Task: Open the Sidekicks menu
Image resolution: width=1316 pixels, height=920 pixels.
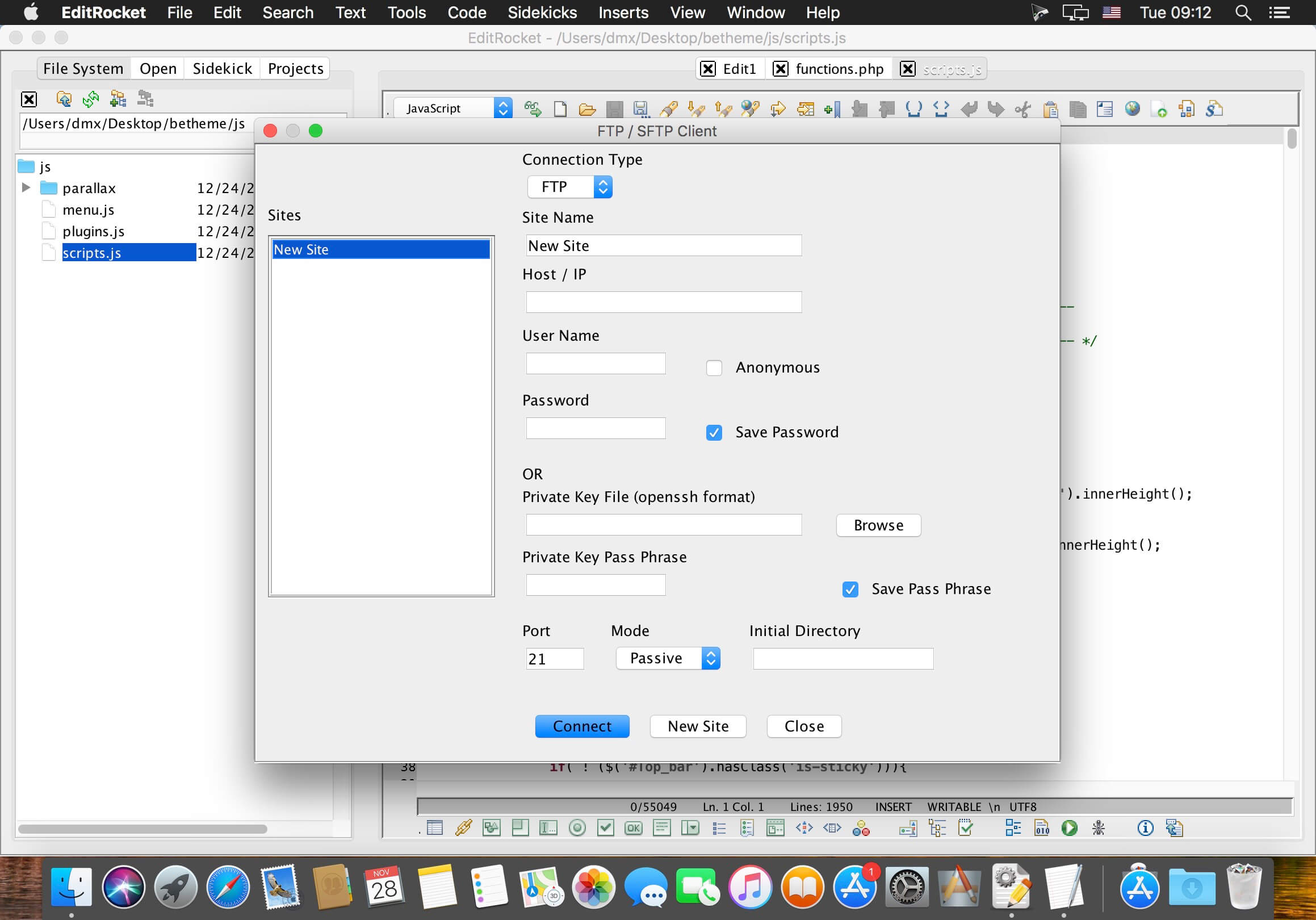Action: (x=542, y=12)
